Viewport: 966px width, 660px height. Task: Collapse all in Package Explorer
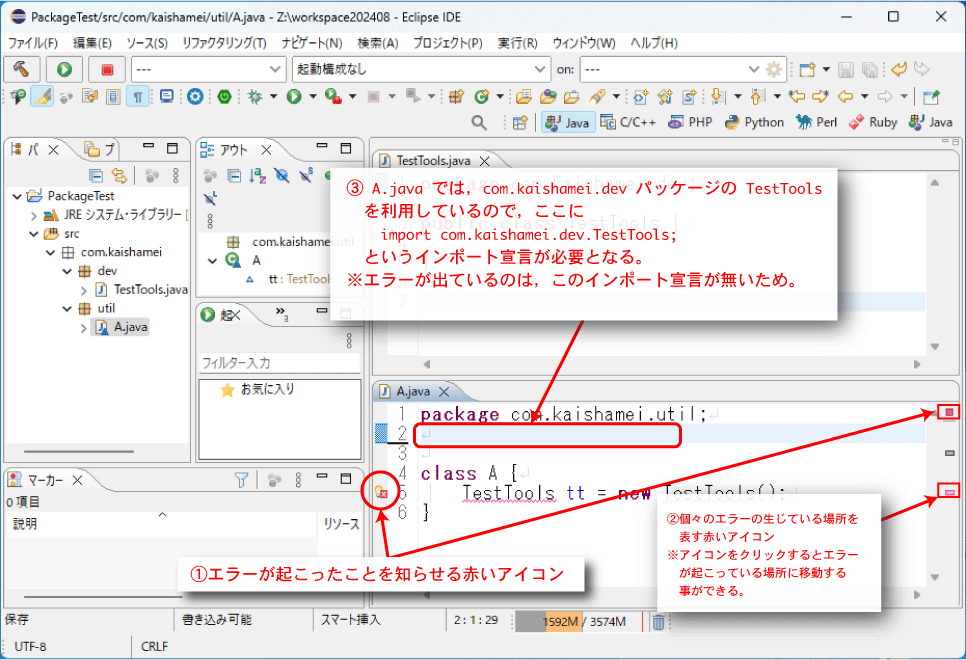click(x=95, y=176)
